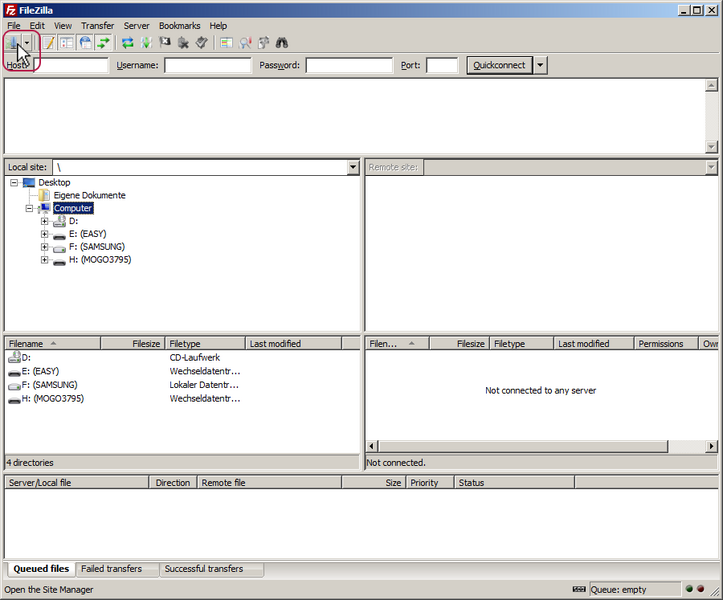Click the queue Priority column header
723x600 pixels.
[x=430, y=483]
